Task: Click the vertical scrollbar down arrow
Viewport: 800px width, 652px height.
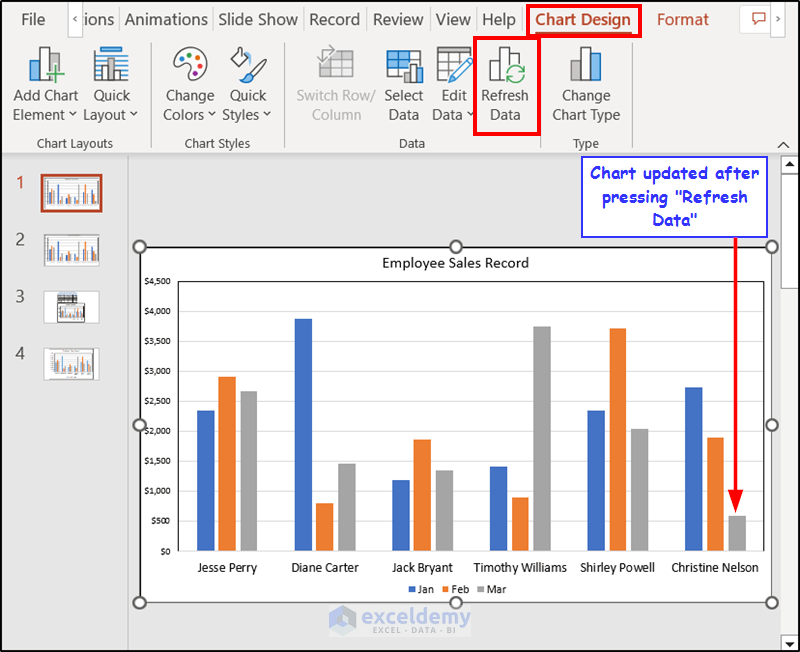Action: point(789,643)
